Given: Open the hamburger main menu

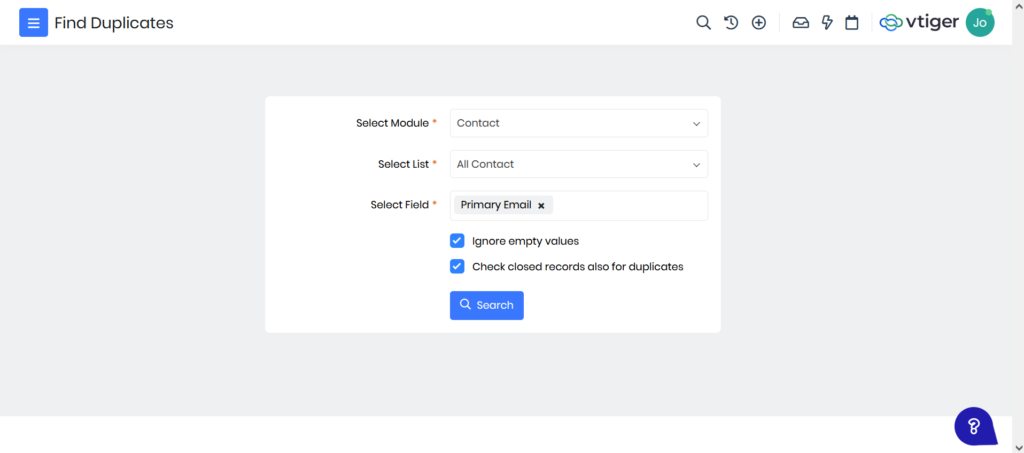Looking at the screenshot, I should [33, 23].
